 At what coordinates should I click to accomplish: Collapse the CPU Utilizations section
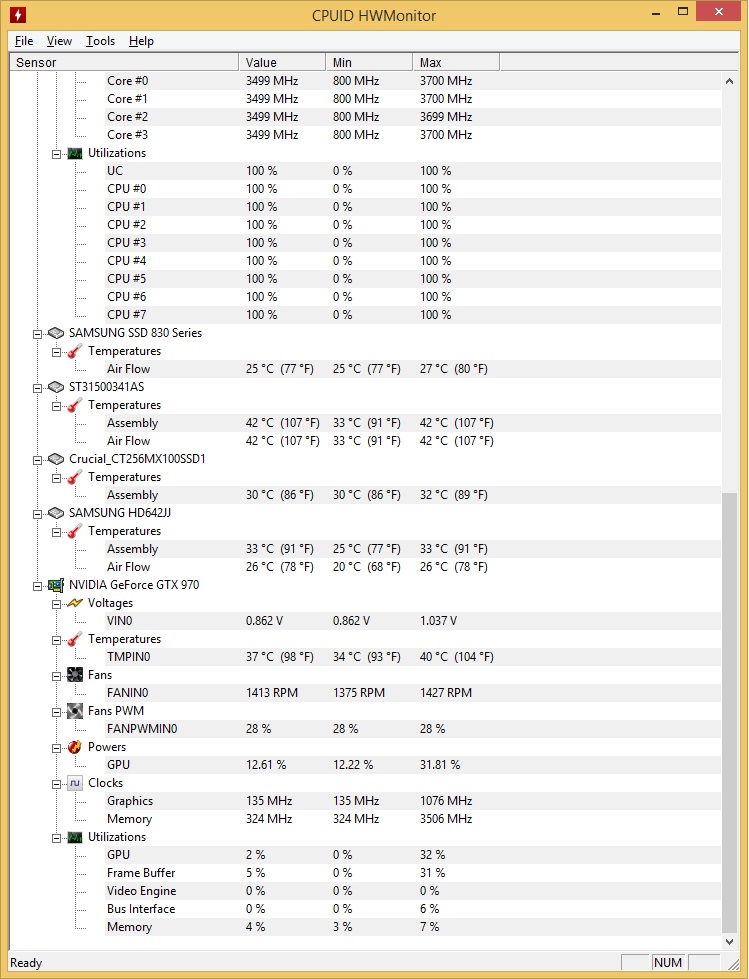click(56, 154)
